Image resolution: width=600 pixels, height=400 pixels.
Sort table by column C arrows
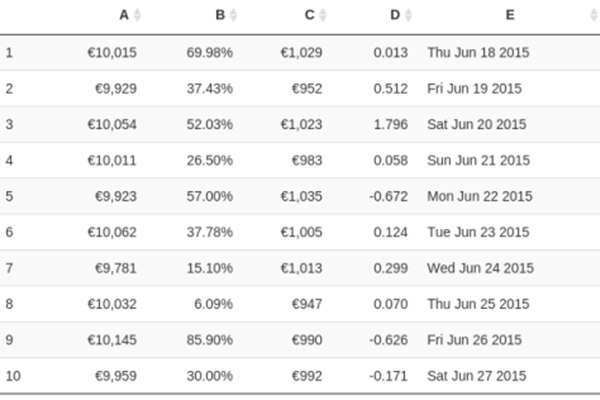coord(323,15)
